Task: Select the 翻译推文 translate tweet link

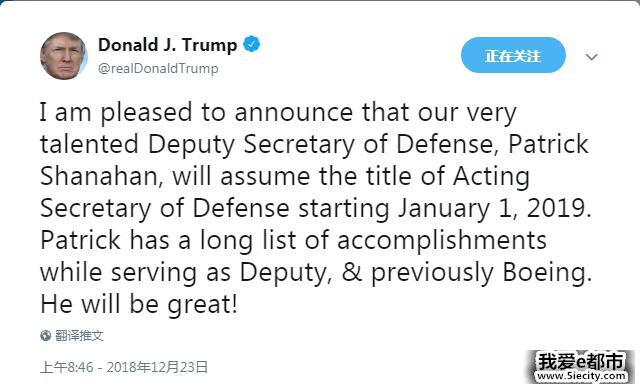Action: click(x=79, y=336)
